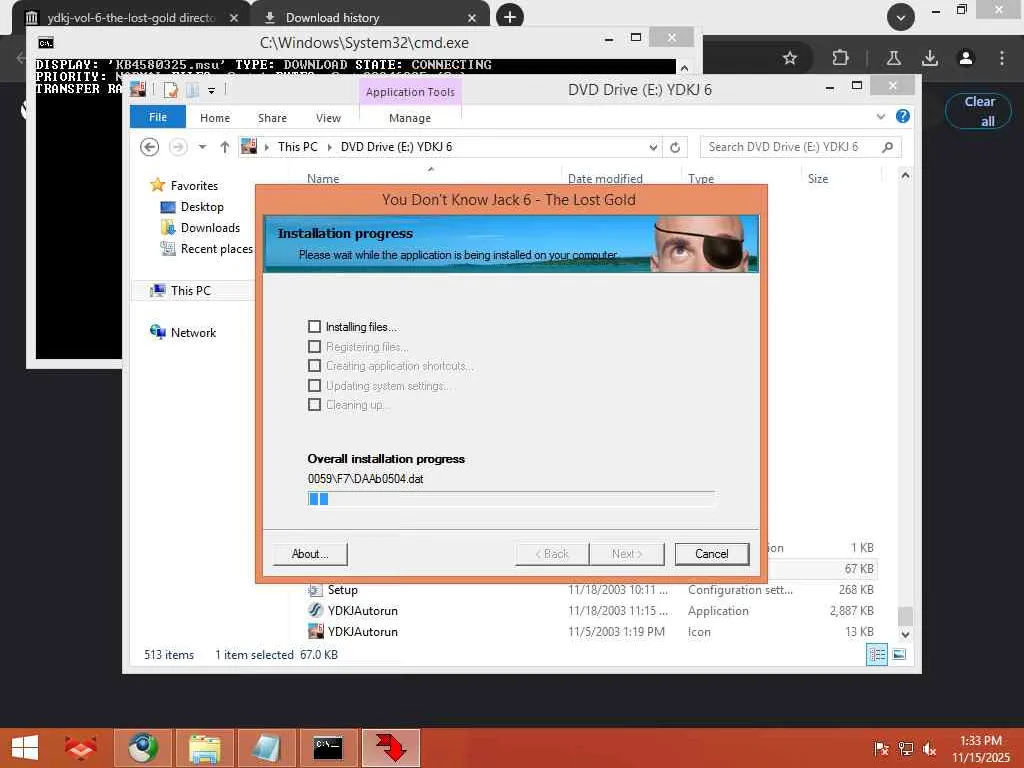Open the Chromium browser taskbar icon
The height and width of the screenshot is (768, 1024).
142,748
